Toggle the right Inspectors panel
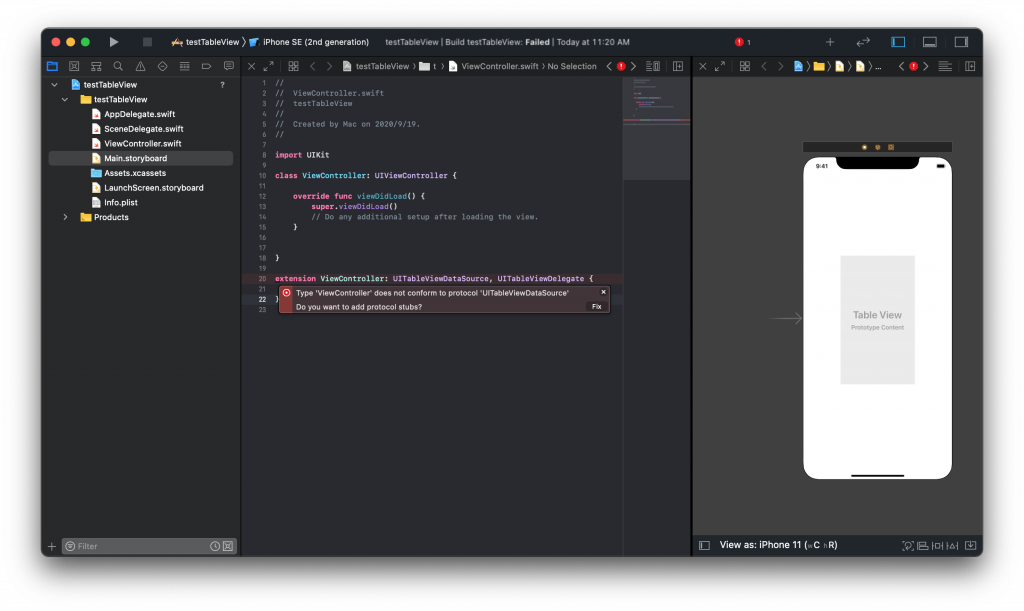 click(961, 42)
